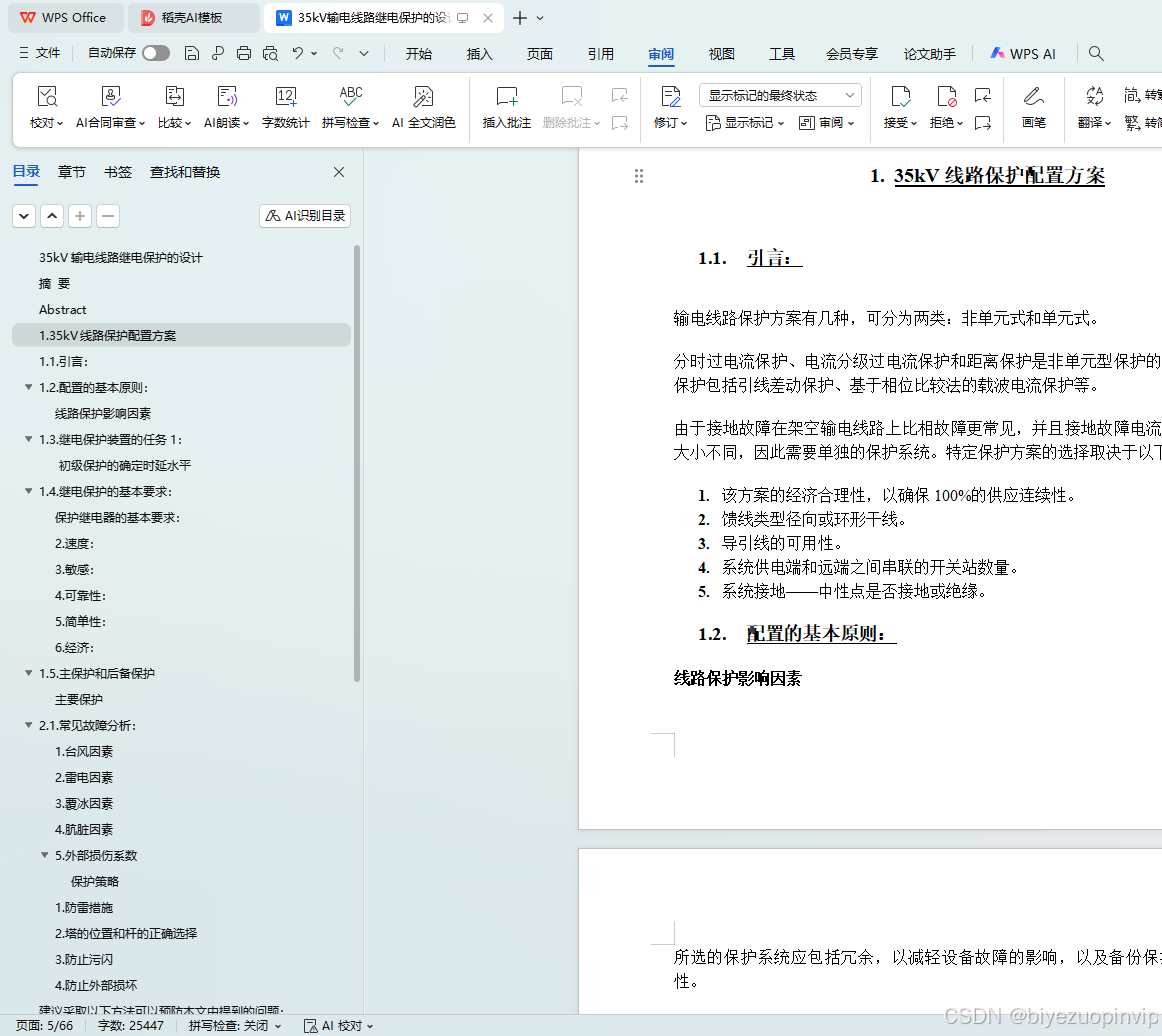1162x1036 pixels.
Task: Switch to the 引用 ribbon tab
Action: [600, 53]
